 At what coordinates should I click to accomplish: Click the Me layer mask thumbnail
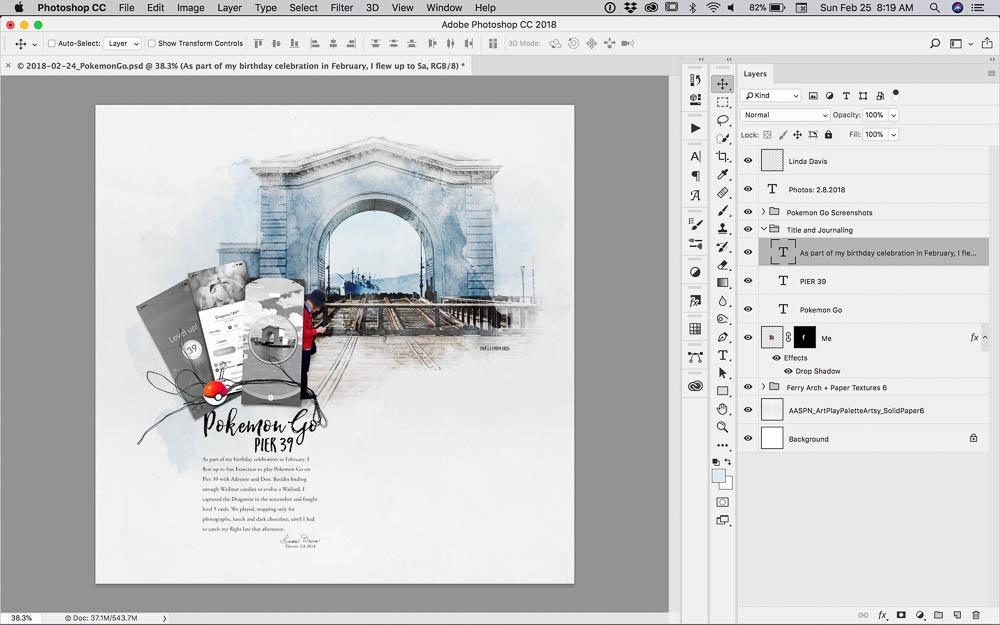(x=804, y=337)
